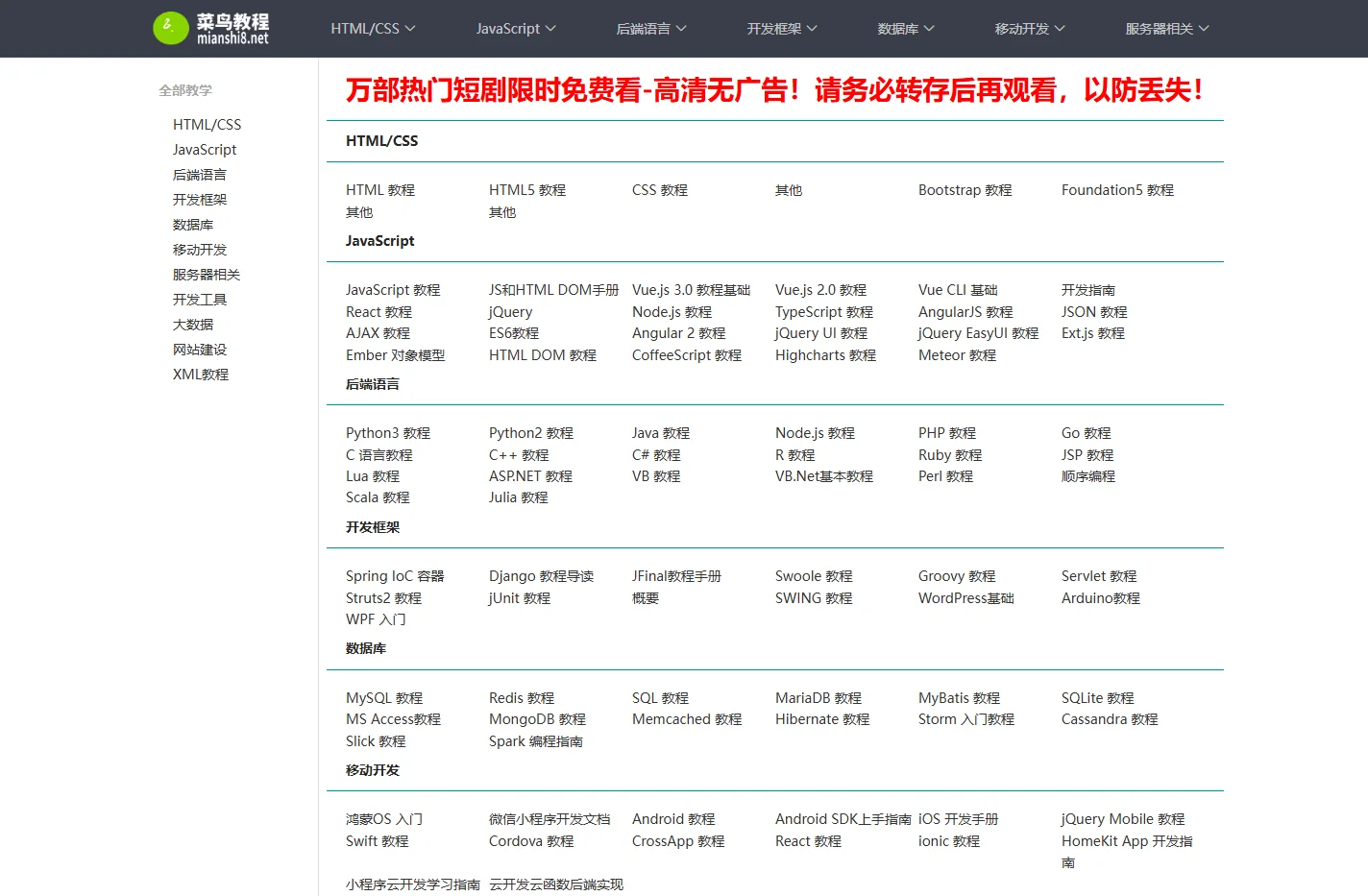Select JavaScript in the left sidebar
The width and height of the screenshot is (1368, 896).
205,150
